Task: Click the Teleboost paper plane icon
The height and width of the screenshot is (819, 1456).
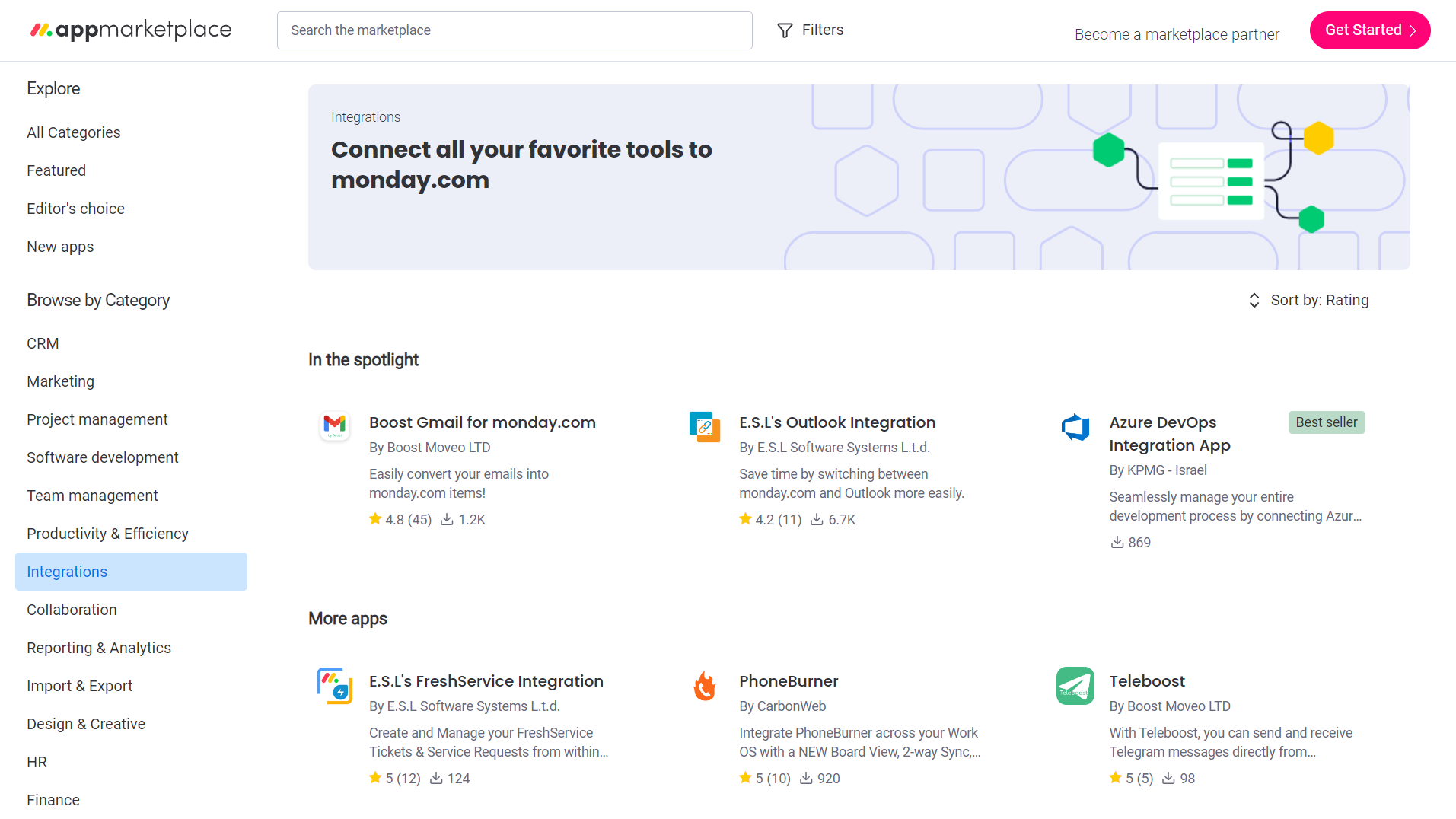Action: pyautogui.click(x=1075, y=686)
